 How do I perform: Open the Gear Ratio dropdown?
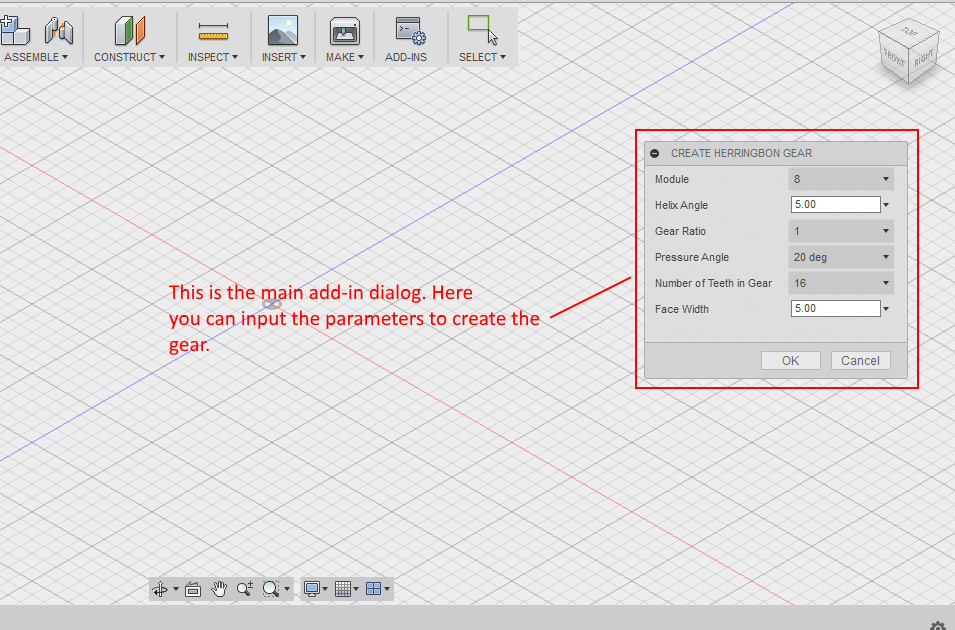click(x=840, y=231)
